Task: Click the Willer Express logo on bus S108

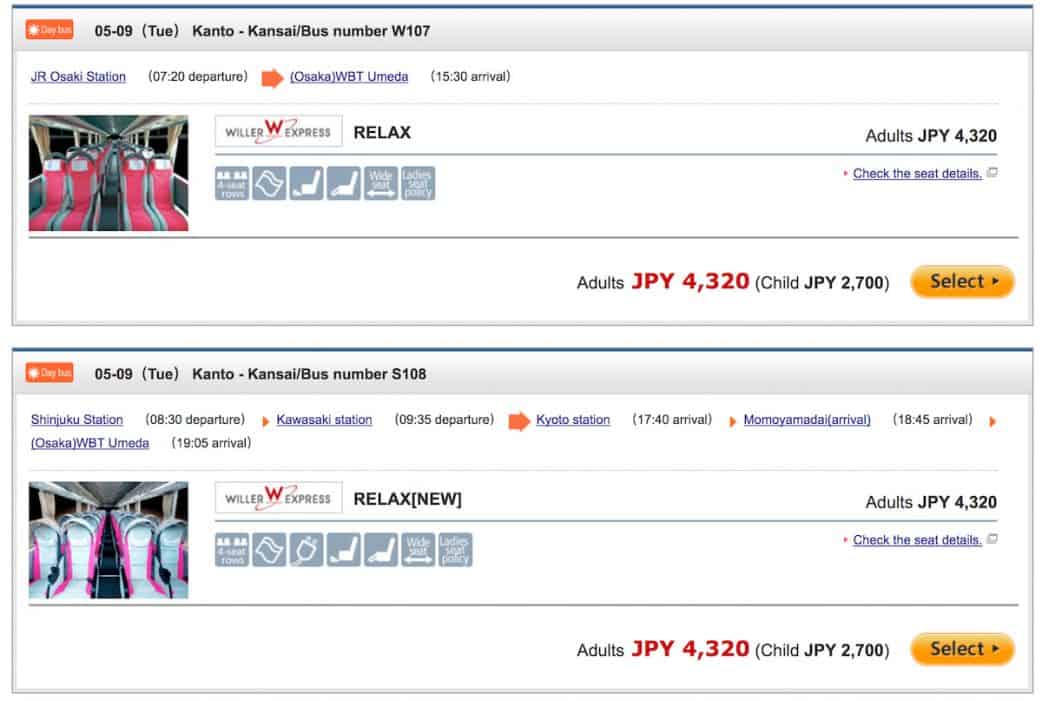Action: click(x=278, y=498)
